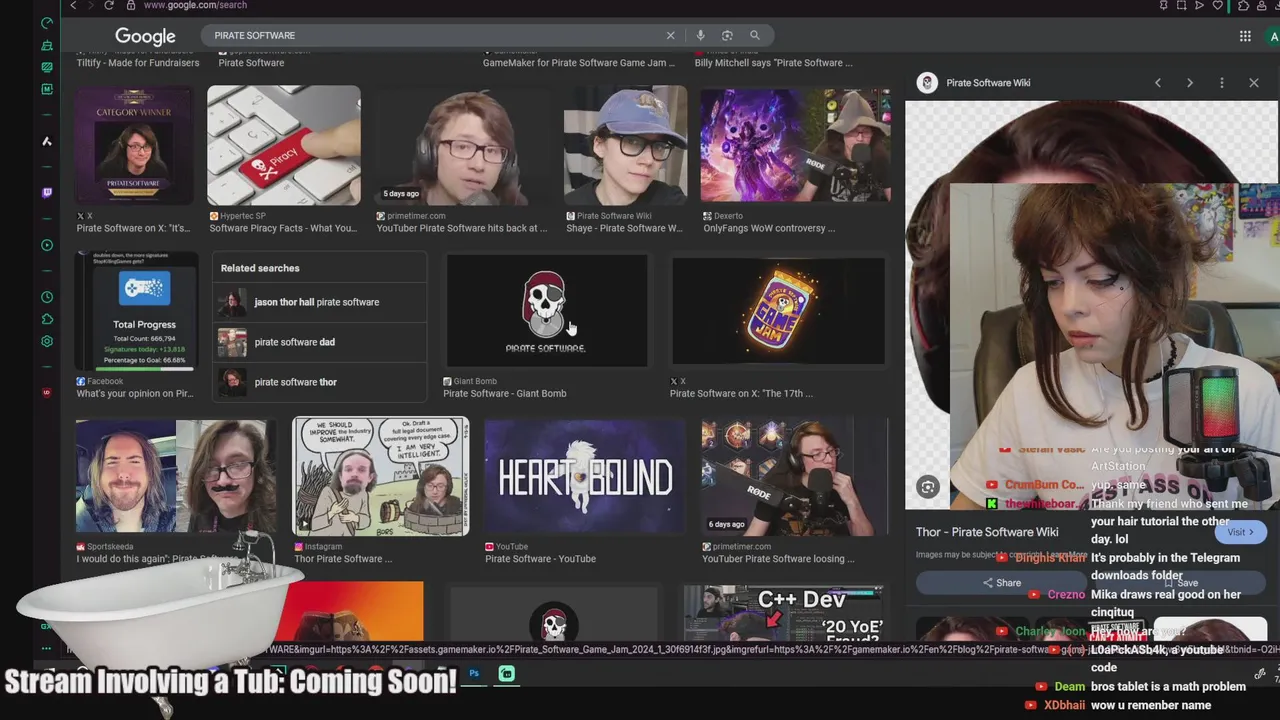This screenshot has height=720, width=1280.
Task: Open Shaye Pirate Software Wiki thumbnail
Action: 626,145
